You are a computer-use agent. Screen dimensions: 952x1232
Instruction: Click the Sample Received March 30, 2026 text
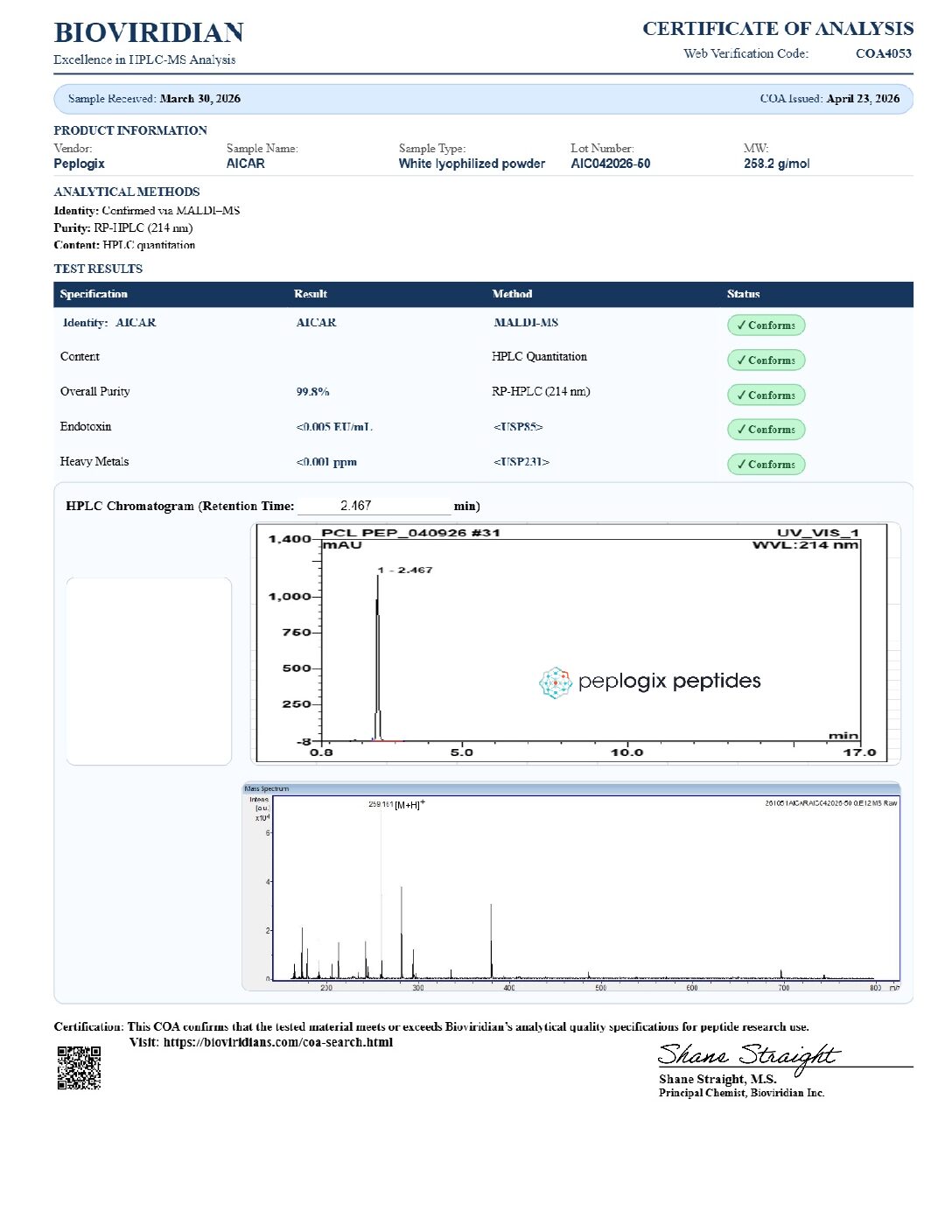(x=154, y=99)
